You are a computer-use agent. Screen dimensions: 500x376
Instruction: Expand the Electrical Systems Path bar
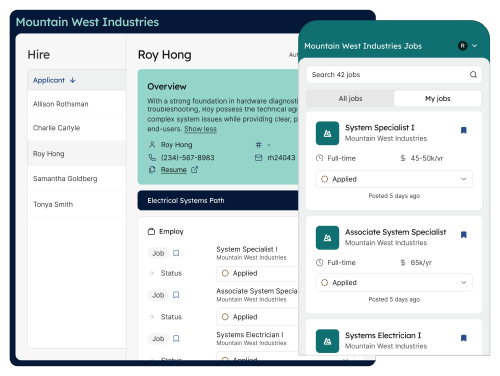click(218, 201)
